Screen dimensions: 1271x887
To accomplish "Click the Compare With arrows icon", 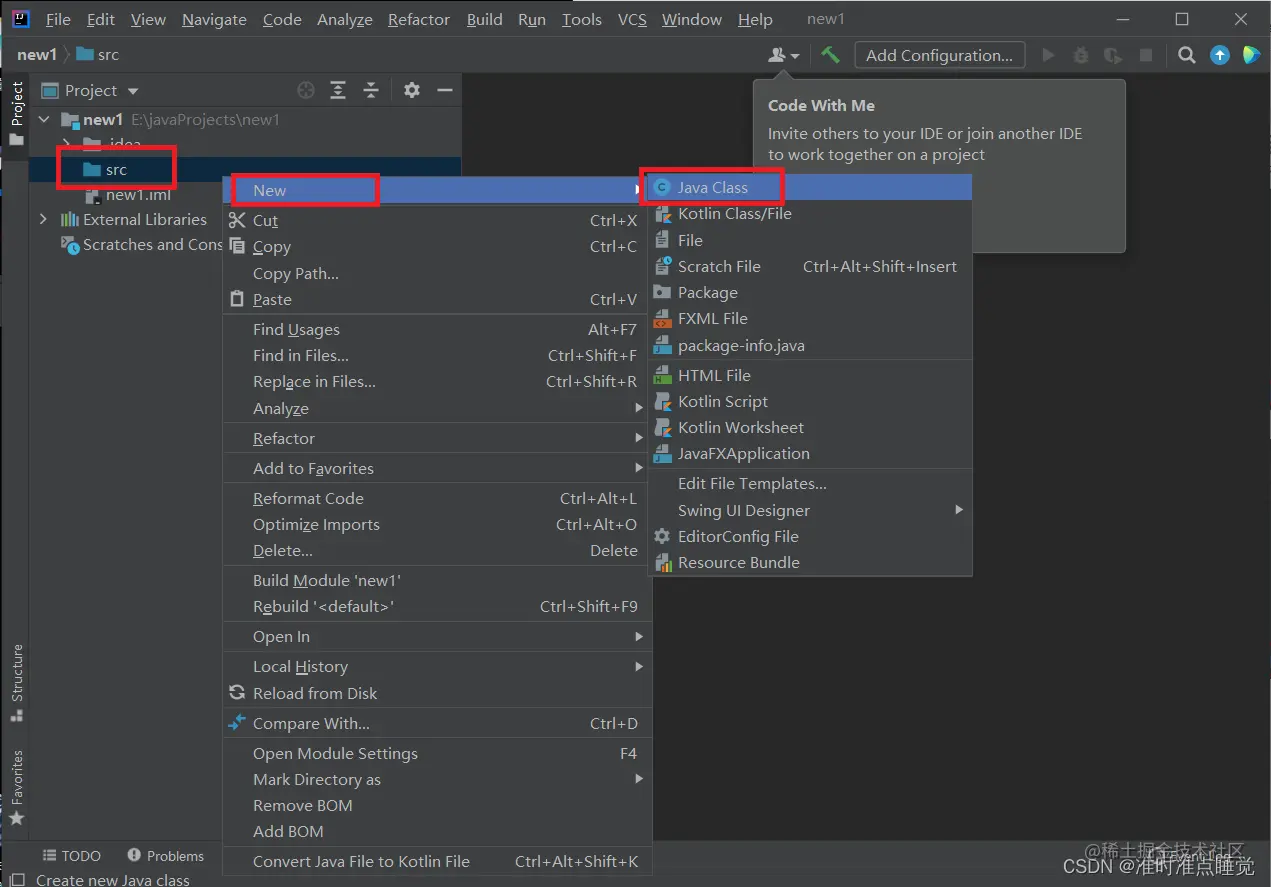I will [237, 723].
